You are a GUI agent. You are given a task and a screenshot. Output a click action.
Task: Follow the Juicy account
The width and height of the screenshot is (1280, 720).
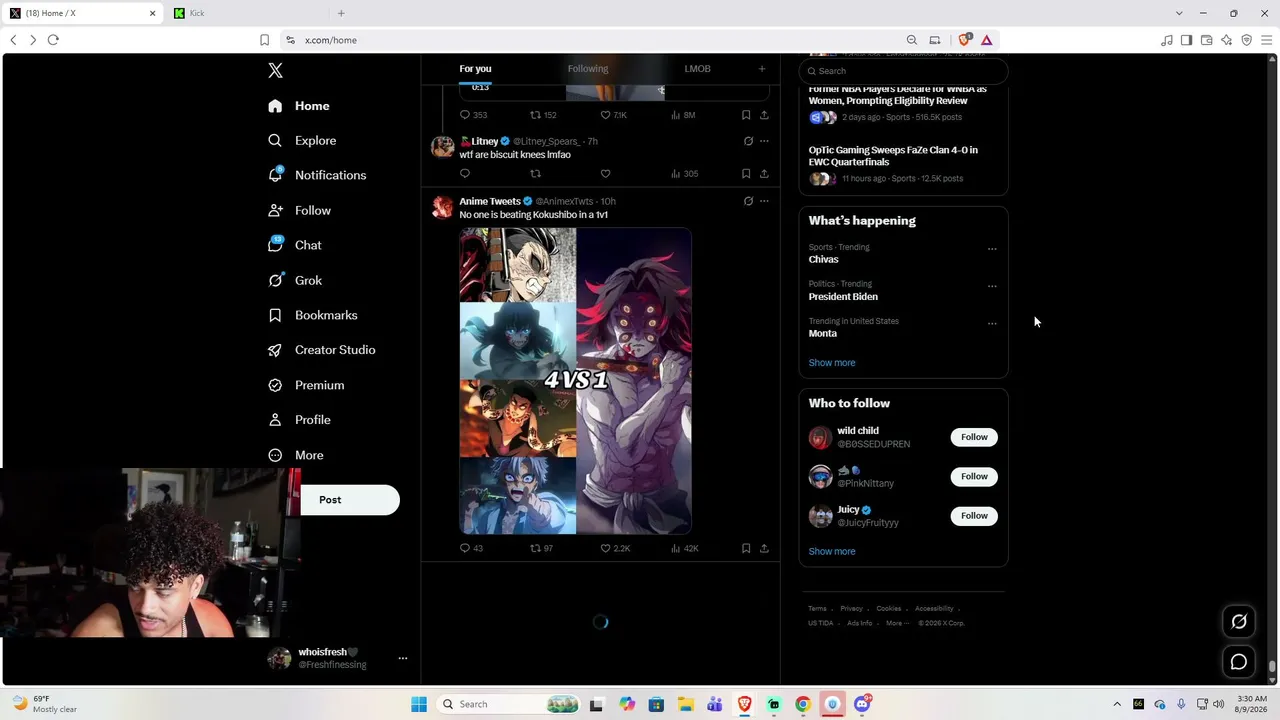[x=974, y=516]
